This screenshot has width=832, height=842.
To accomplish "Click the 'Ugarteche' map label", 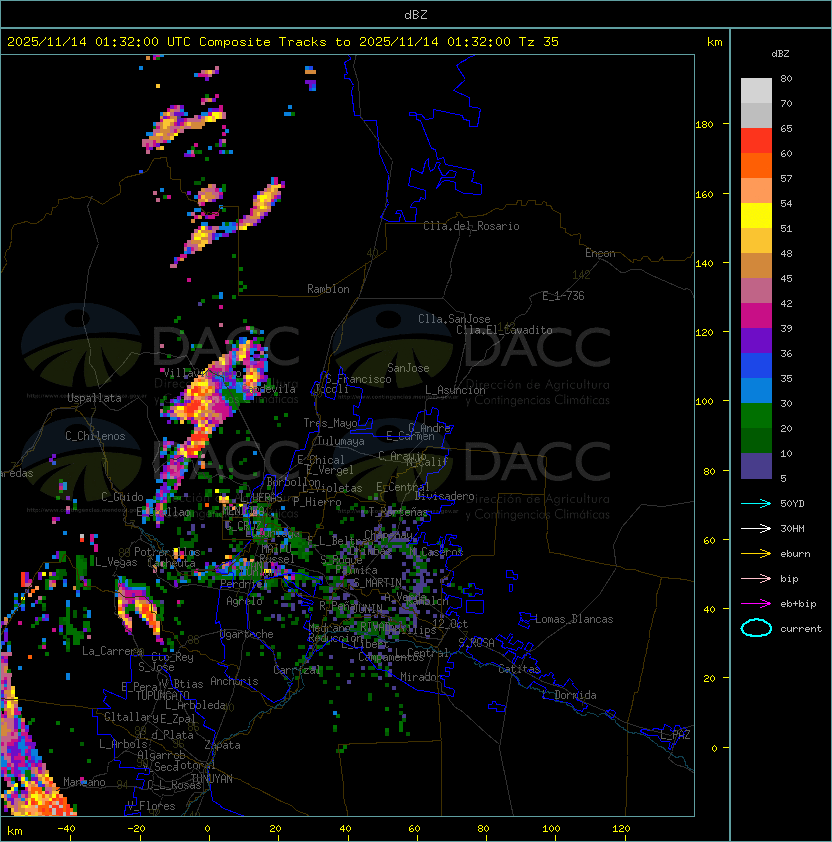I will coord(247,634).
